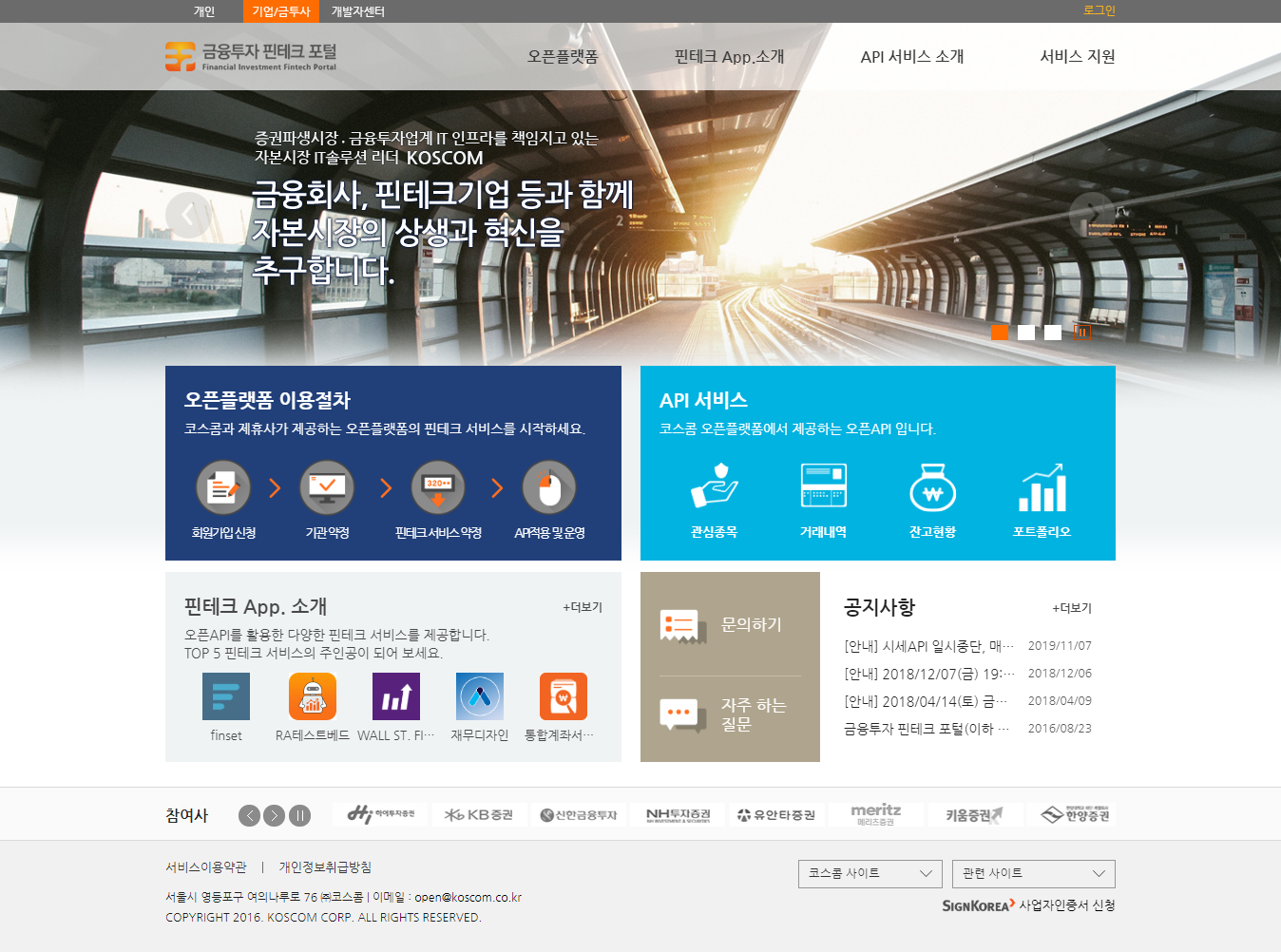Launch the RA테스트베드 robot app icon
The height and width of the screenshot is (952, 1281).
[313, 696]
